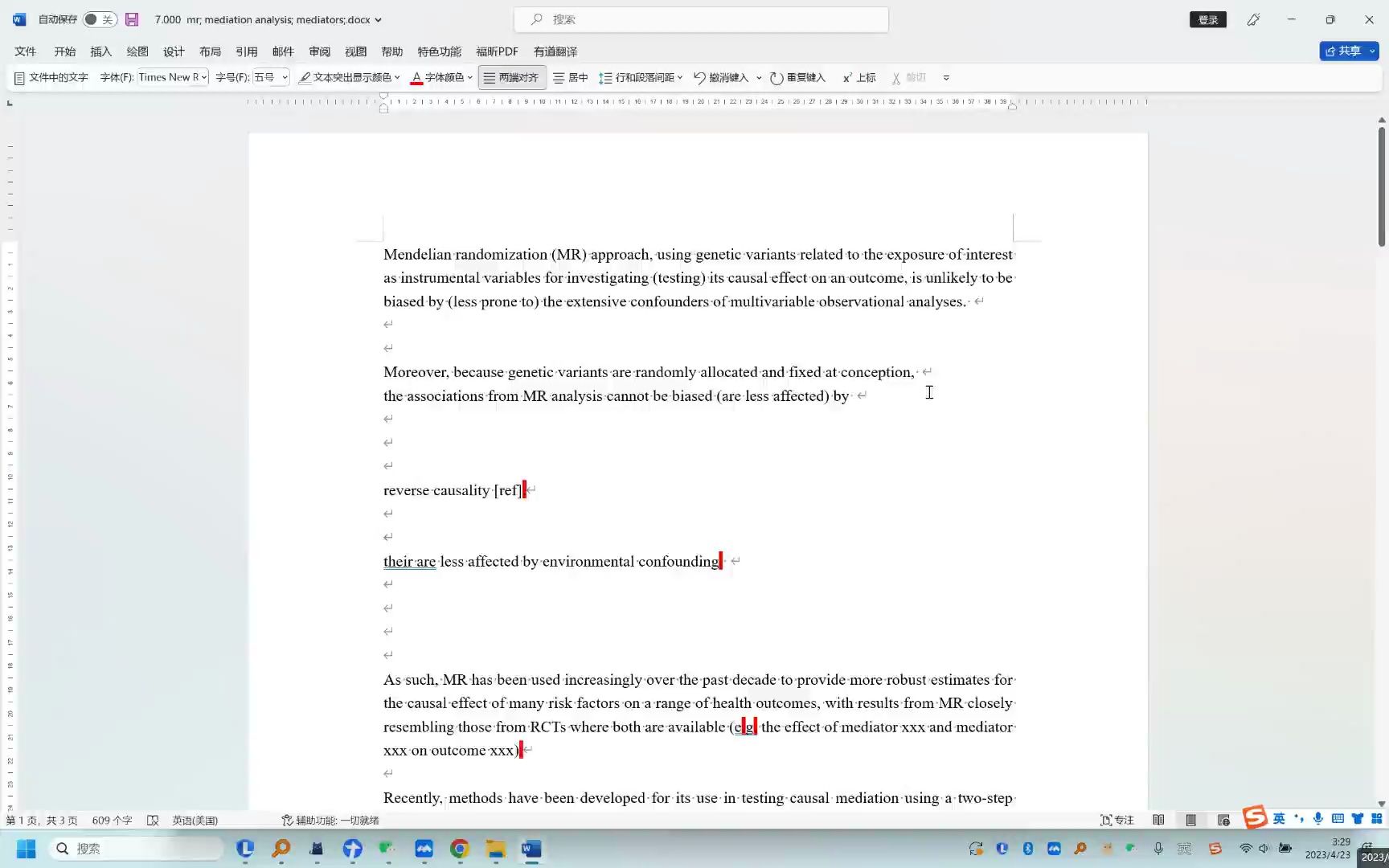Click the Sogou toolbox grid icon
Image resolution: width=1389 pixels, height=868 pixels.
(x=1377, y=818)
